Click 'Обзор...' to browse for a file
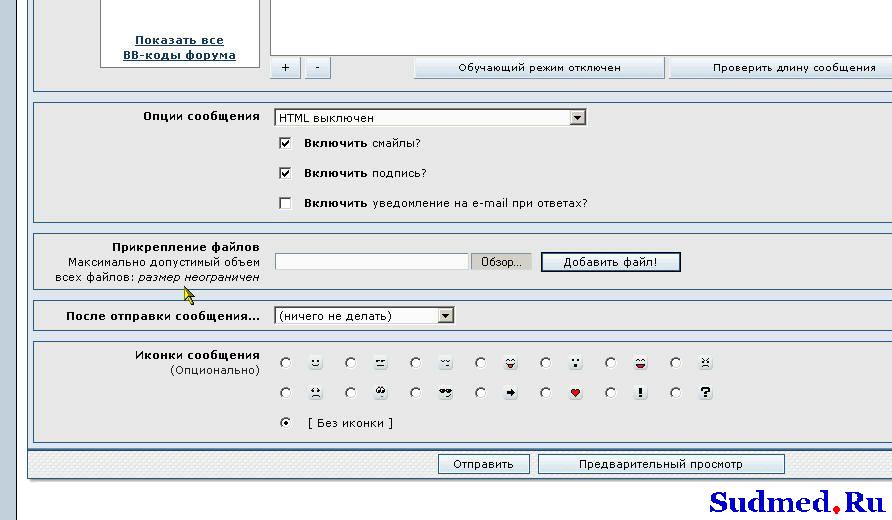 (501, 262)
